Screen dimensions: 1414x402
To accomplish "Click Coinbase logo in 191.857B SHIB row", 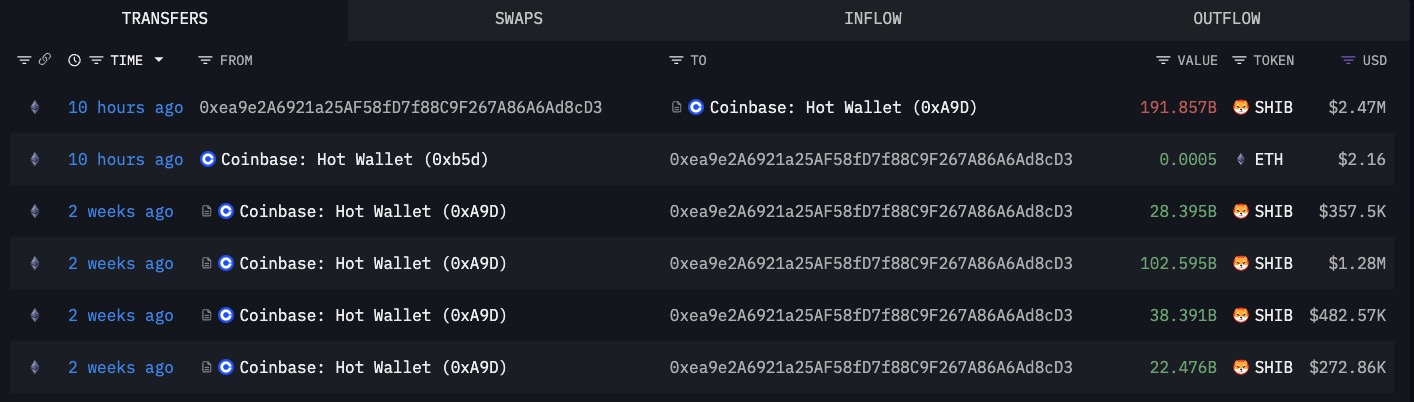I will 697,107.
